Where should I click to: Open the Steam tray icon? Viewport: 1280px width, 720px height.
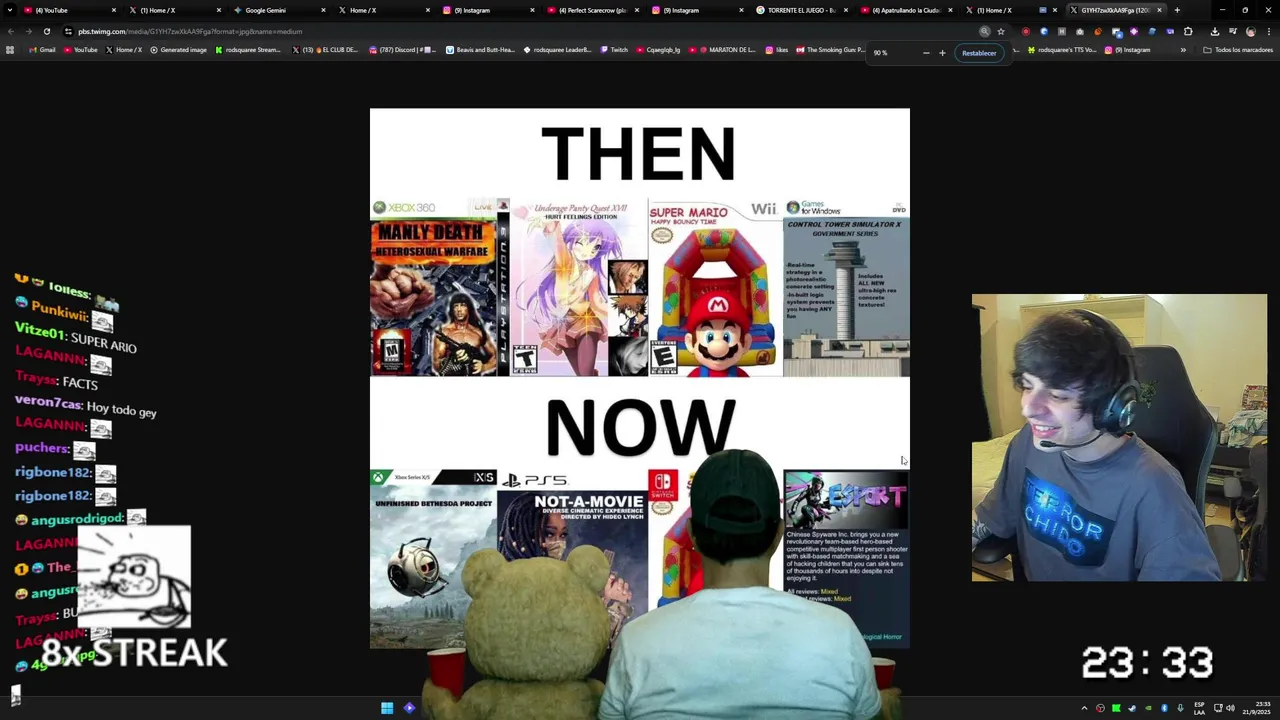tap(1132, 708)
